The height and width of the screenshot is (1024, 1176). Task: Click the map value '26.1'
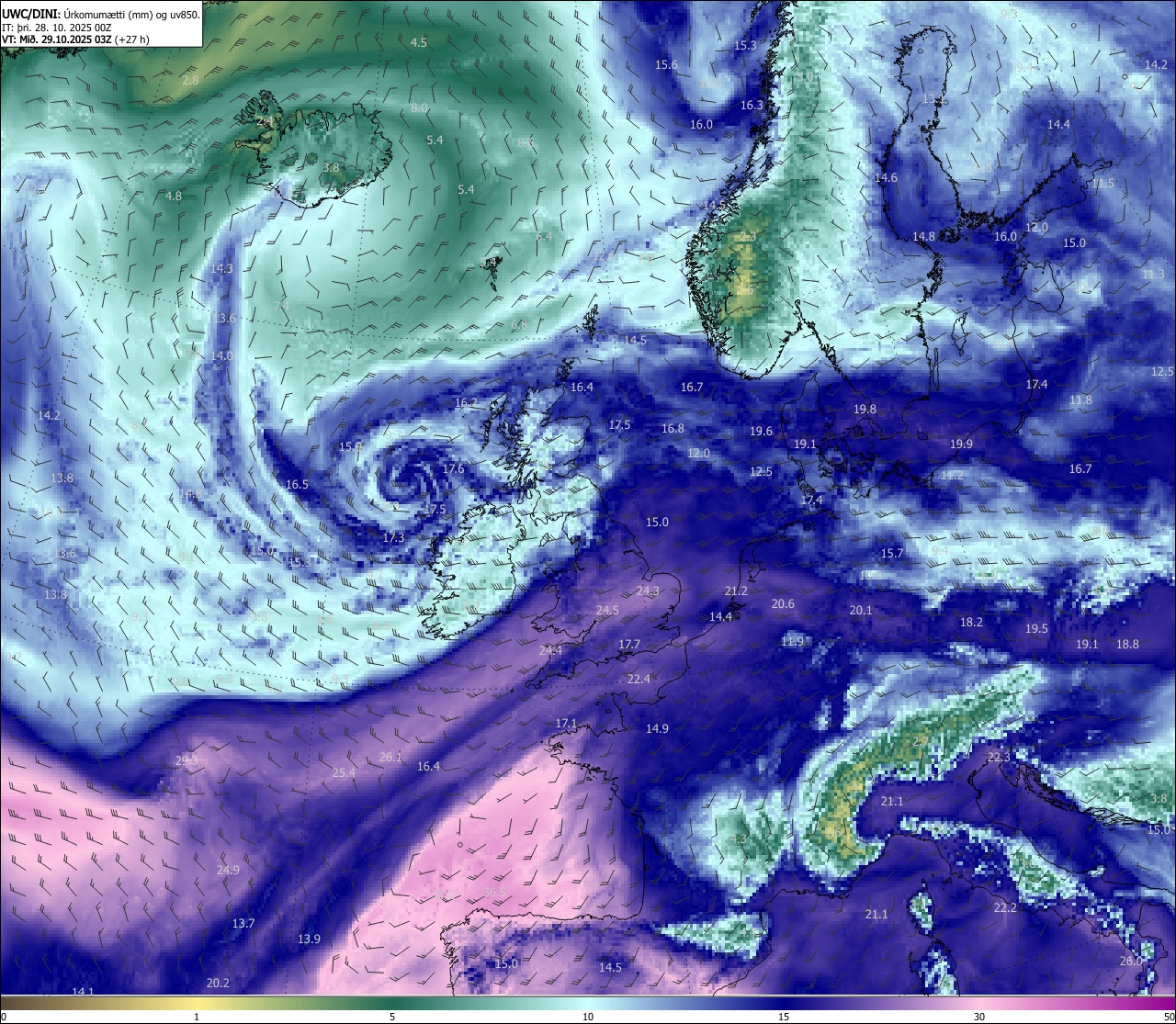point(390,758)
